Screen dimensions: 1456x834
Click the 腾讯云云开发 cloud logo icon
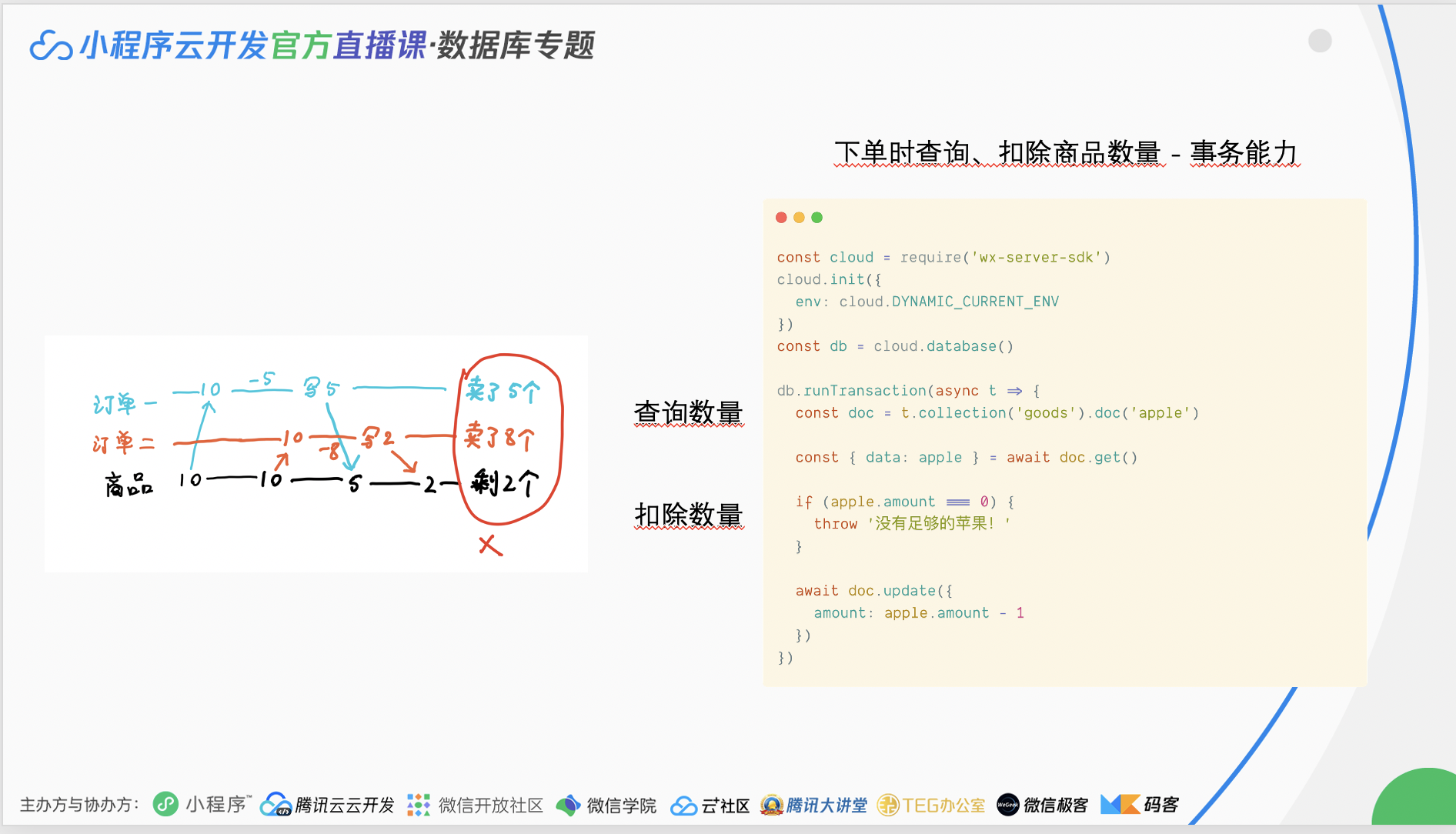pyautogui.click(x=276, y=804)
